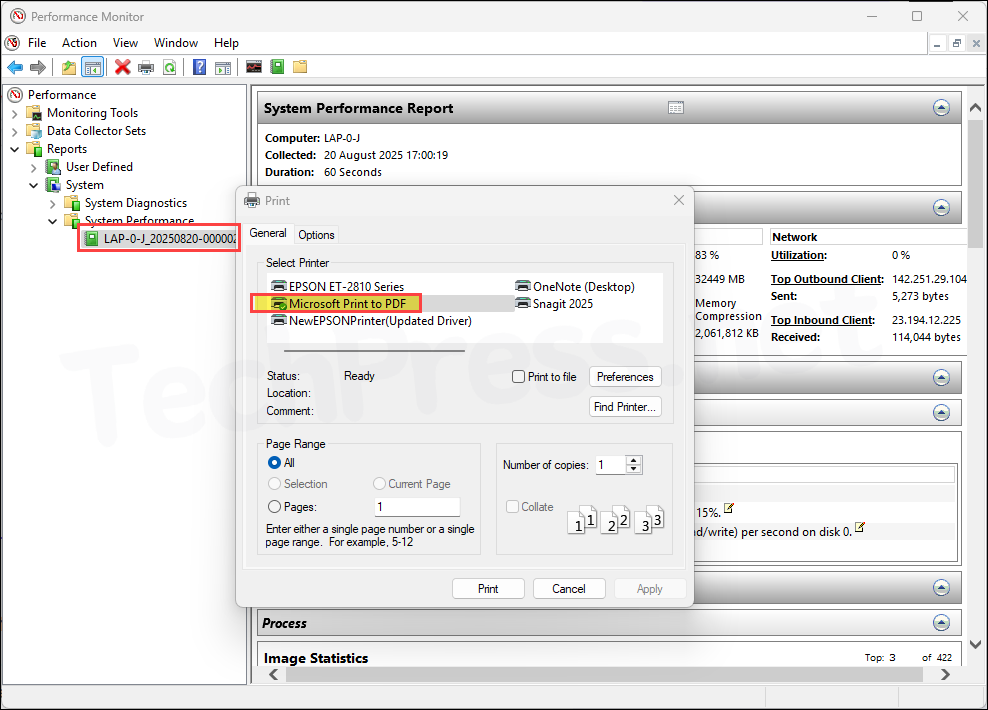Click the table icon in the System Performance Report header
The height and width of the screenshot is (710, 988).
point(675,108)
